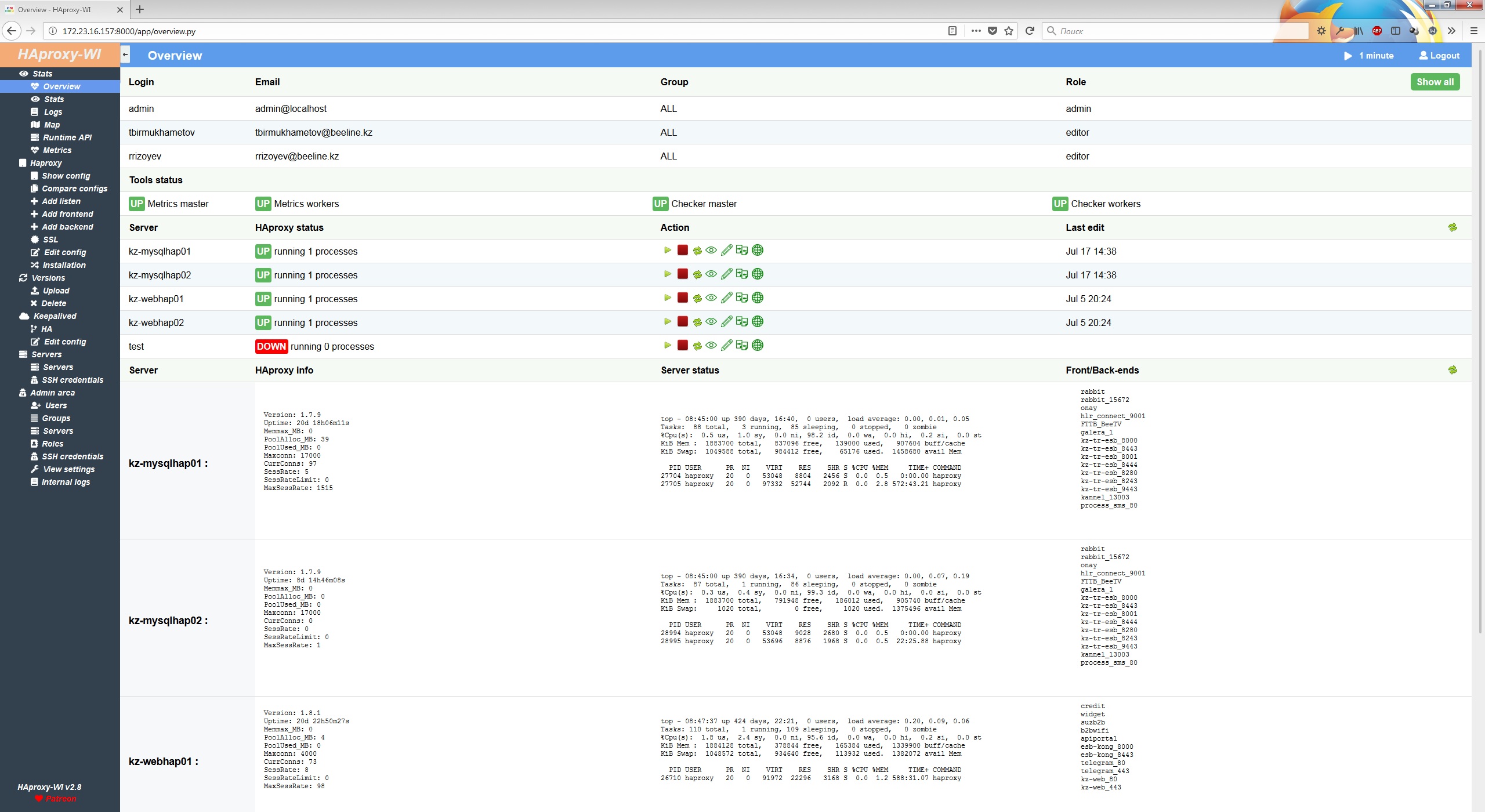This screenshot has width=1485, height=812.
Task: Open map globe icon for kz-mysqlhap01
Action: point(758,251)
